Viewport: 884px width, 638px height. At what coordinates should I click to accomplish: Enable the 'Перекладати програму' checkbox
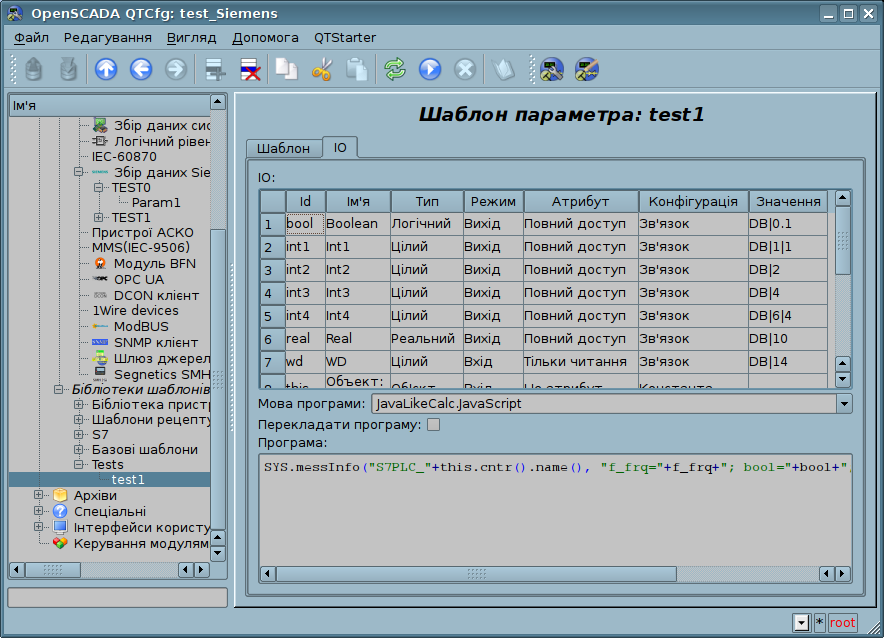coord(433,424)
